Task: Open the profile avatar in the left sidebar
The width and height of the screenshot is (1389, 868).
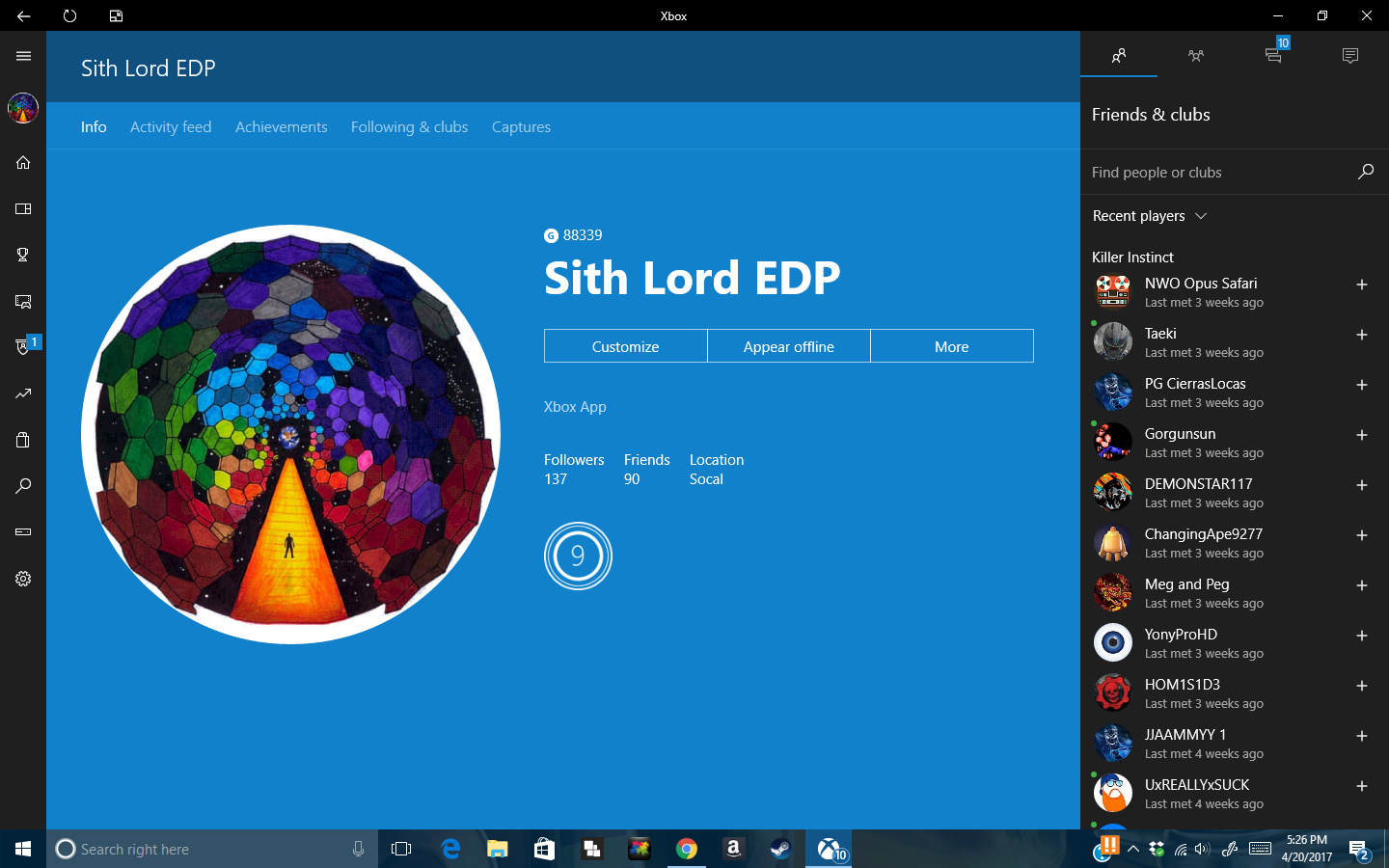Action: tap(23, 108)
